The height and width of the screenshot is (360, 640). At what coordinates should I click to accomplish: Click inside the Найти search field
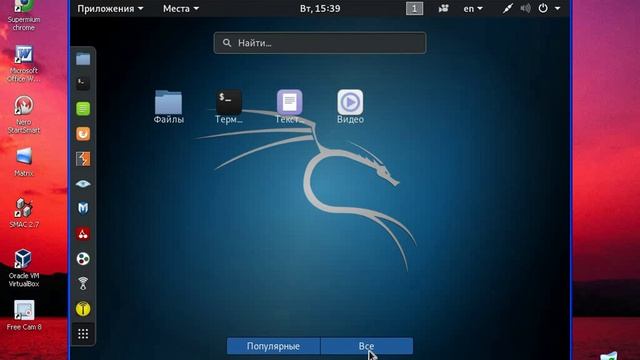pyautogui.click(x=320, y=43)
